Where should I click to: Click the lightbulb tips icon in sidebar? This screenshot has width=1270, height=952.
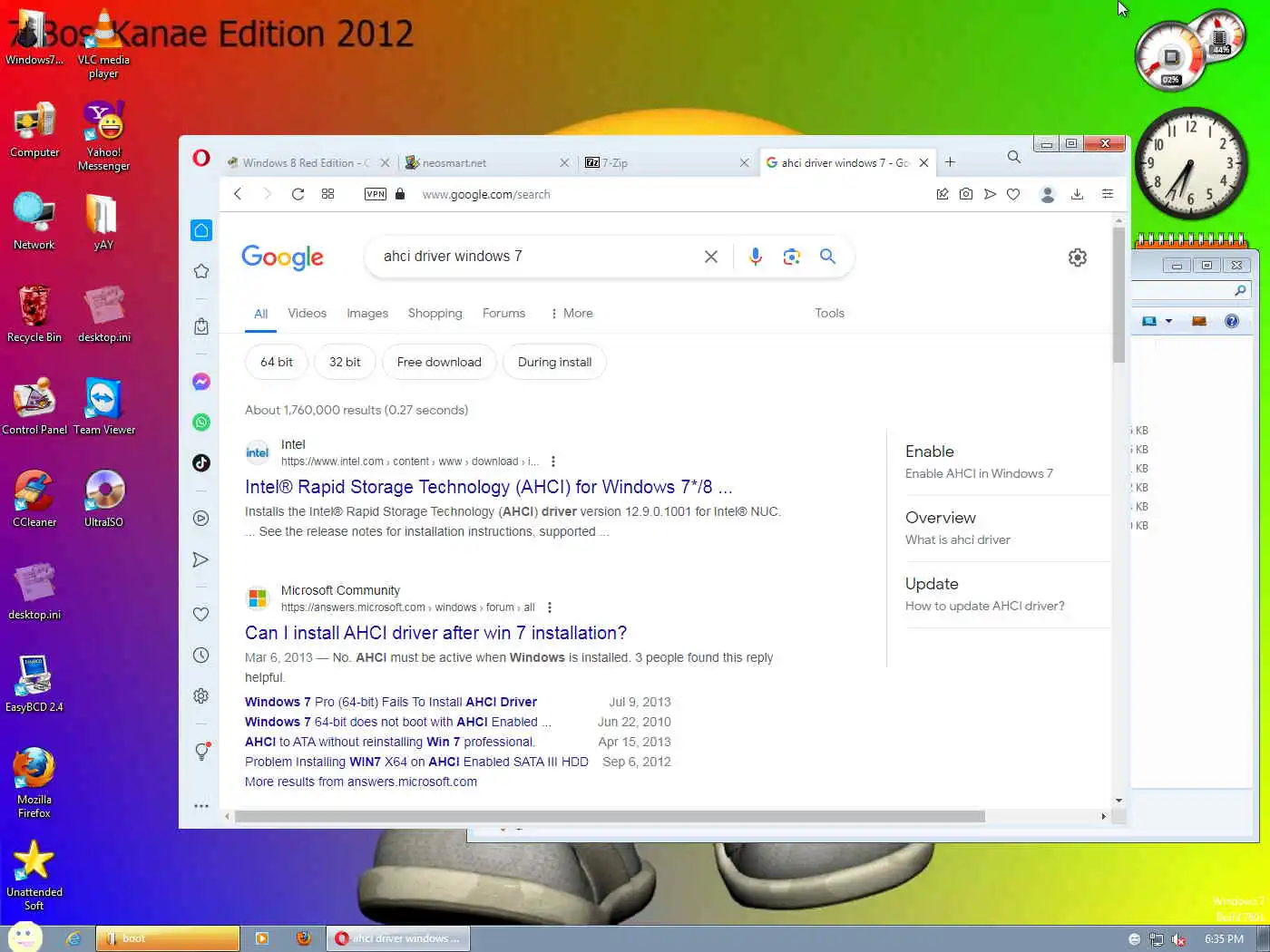click(201, 751)
